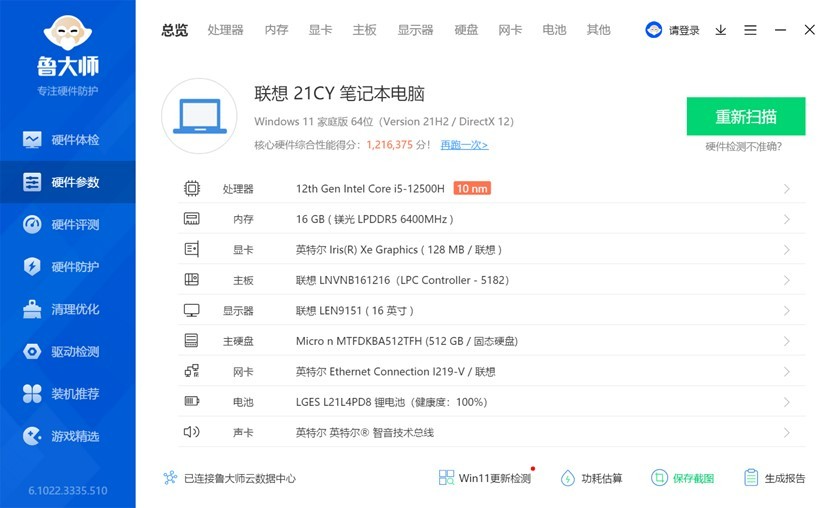Image resolution: width=831 pixels, height=508 pixels.
Task: Click 保存截图 to save screenshot
Action: tap(683, 478)
